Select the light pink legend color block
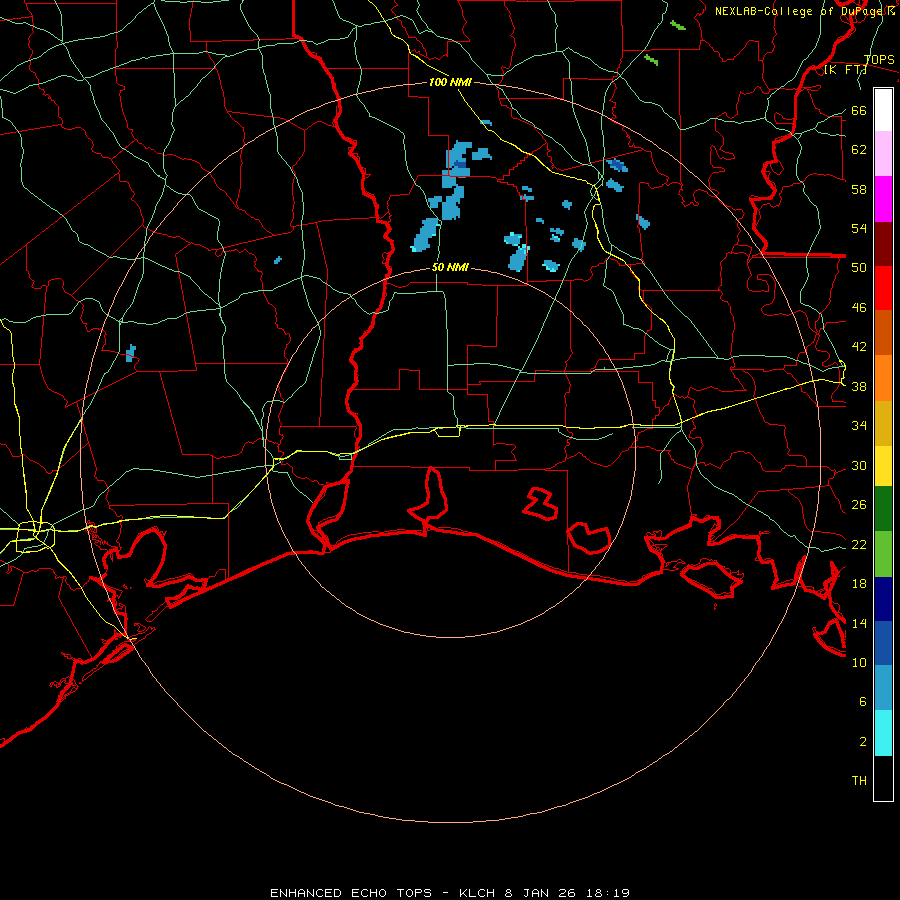Screen dimensions: 900x900 point(883,154)
